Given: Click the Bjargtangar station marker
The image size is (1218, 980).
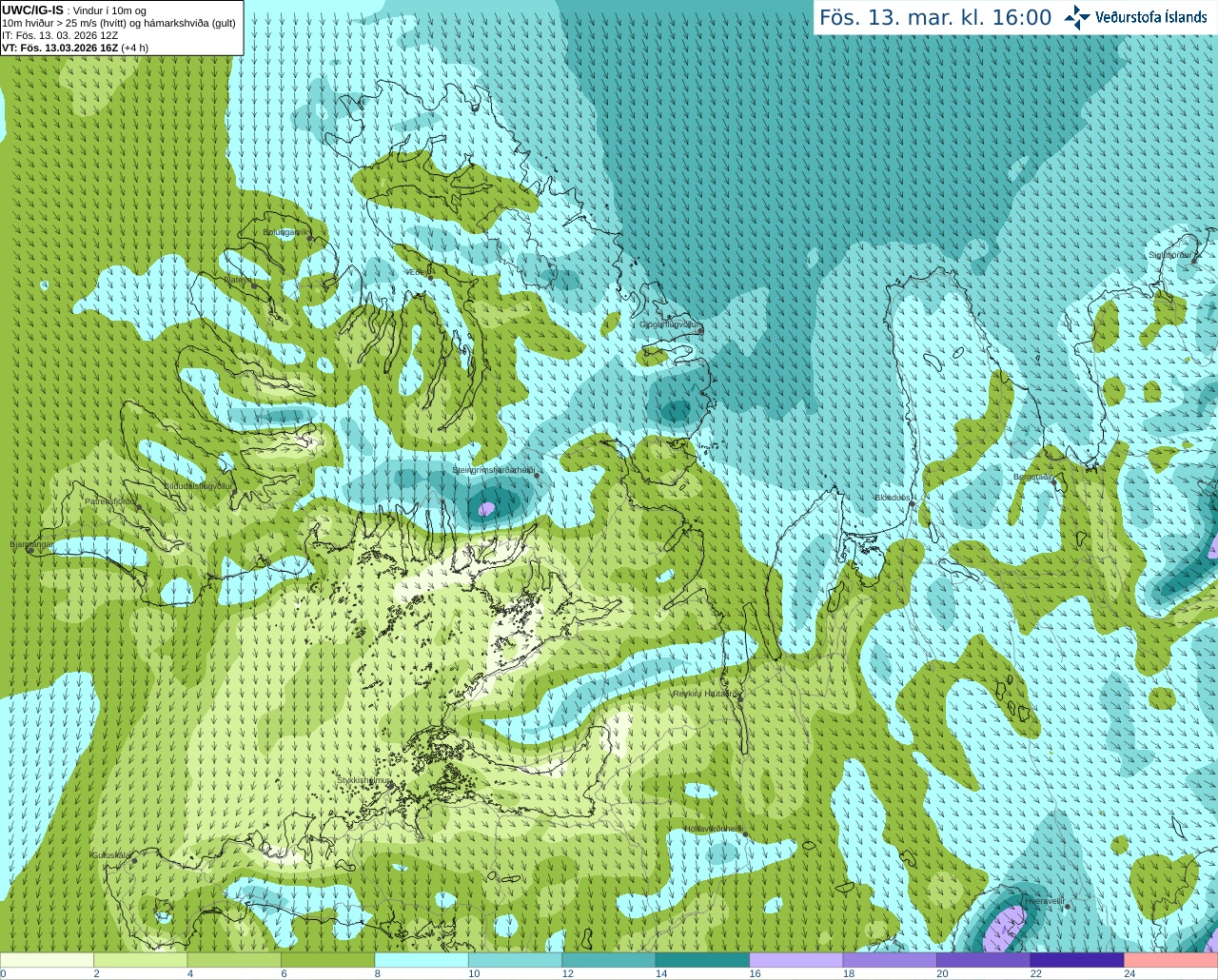Looking at the screenshot, I should coord(29,550).
